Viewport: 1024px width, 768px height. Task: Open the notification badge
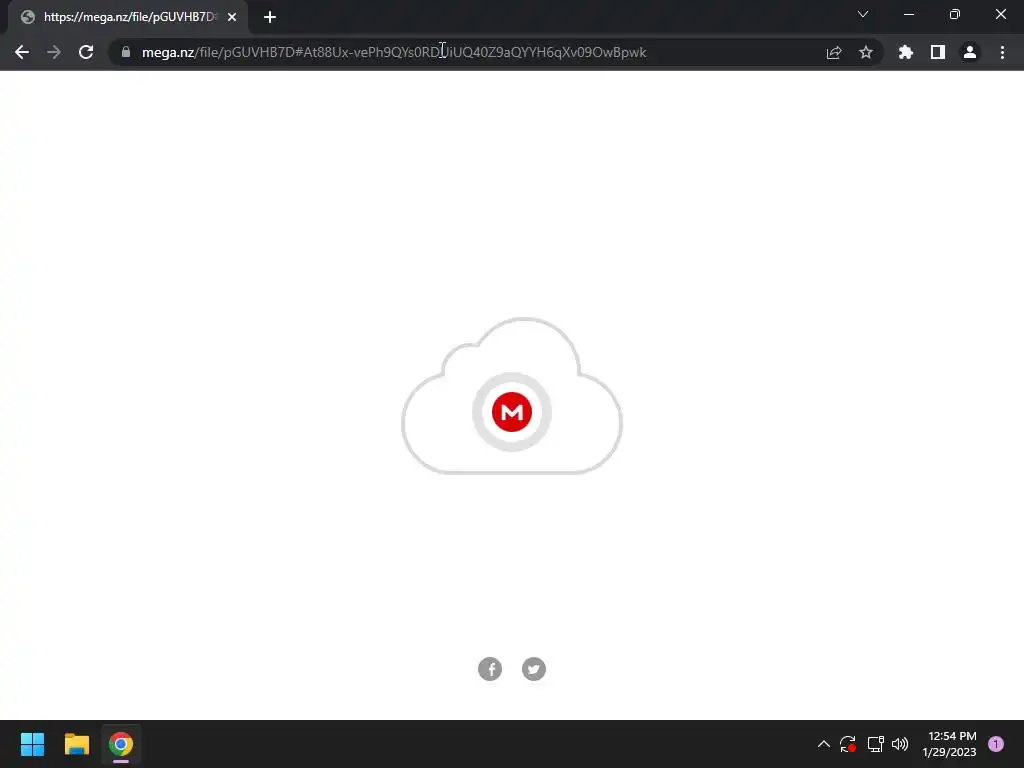pos(996,744)
